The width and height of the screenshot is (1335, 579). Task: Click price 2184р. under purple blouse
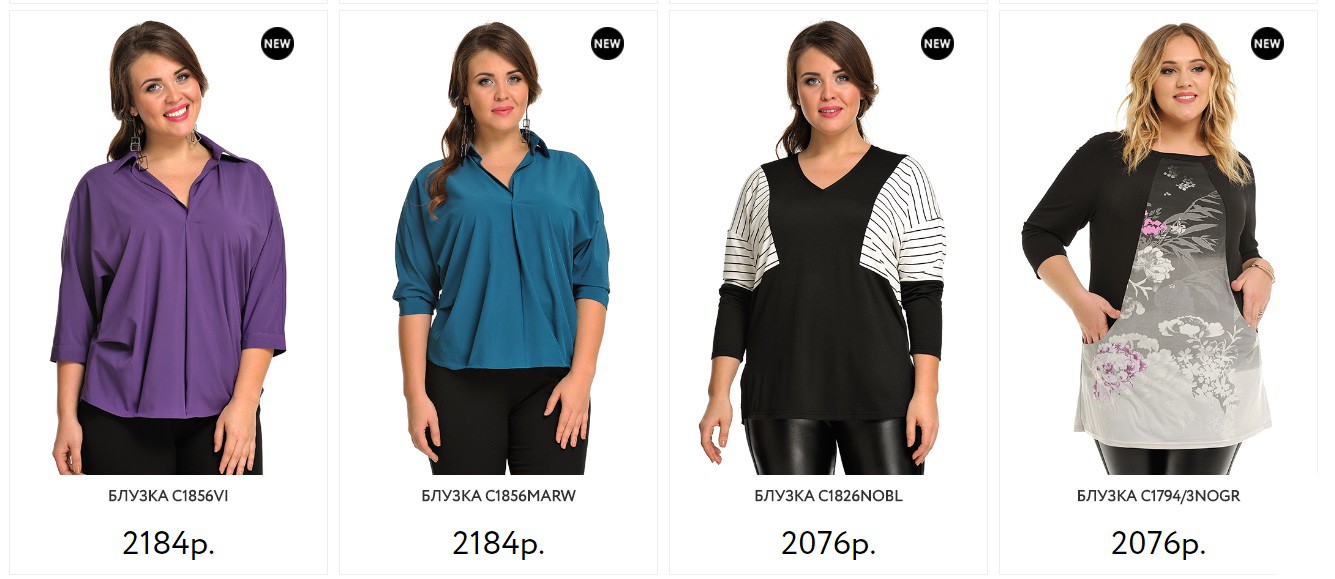point(169,543)
